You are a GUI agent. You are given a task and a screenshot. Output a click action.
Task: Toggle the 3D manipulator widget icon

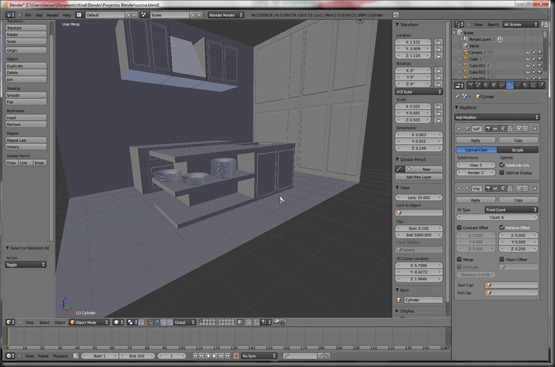click(x=150, y=322)
